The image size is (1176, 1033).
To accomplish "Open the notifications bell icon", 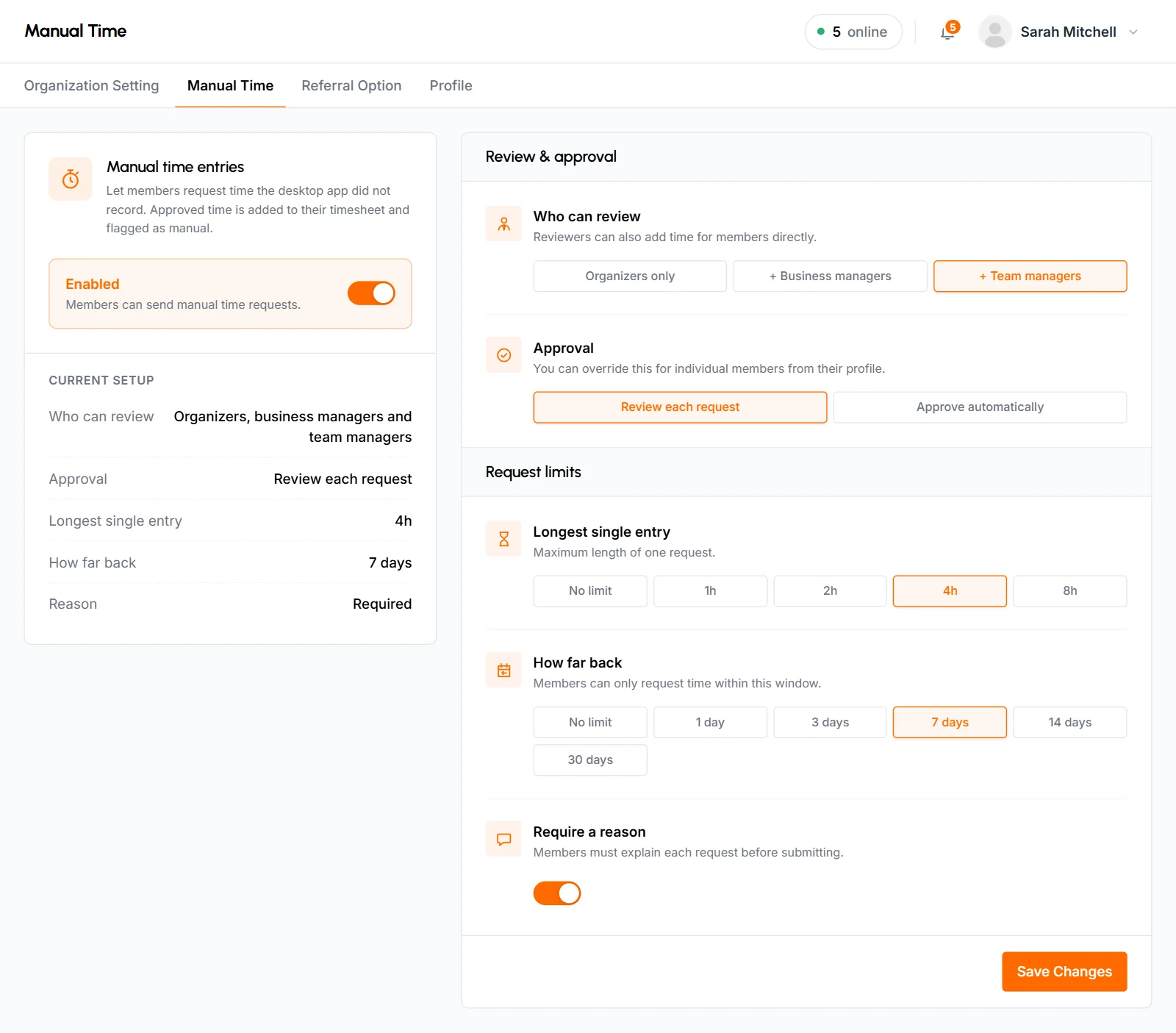I will pyautogui.click(x=947, y=32).
